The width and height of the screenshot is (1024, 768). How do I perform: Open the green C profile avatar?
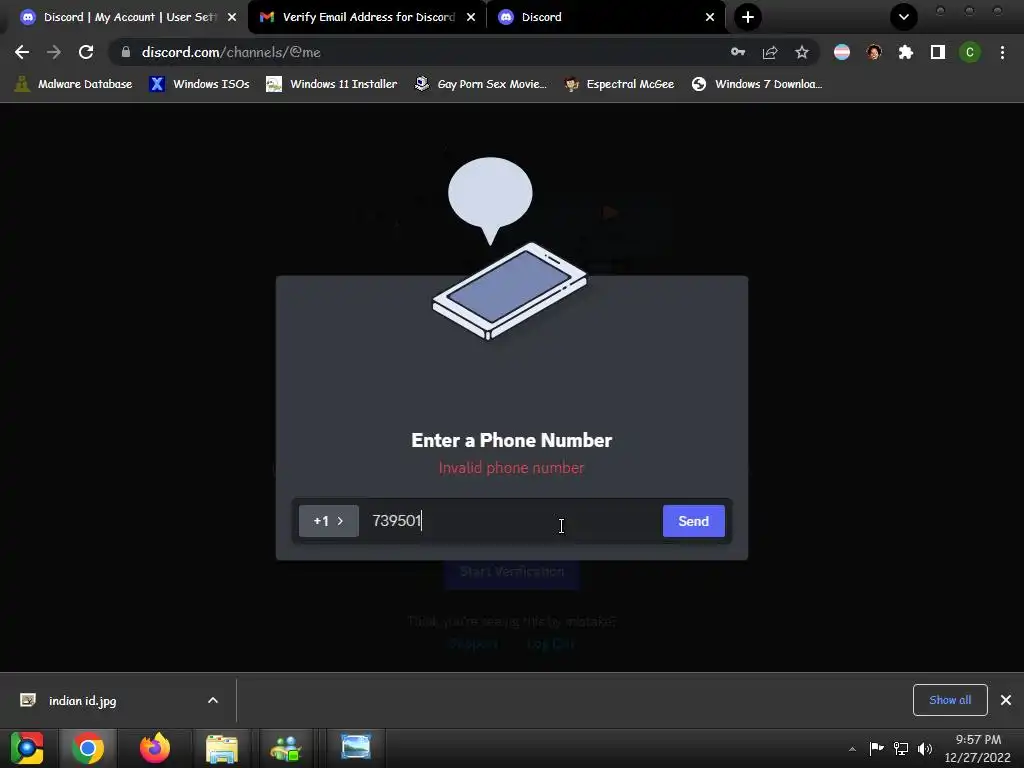click(x=970, y=52)
